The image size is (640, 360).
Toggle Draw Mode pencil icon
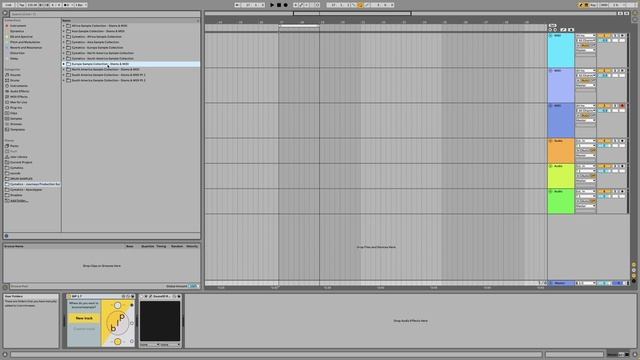[581, 5]
